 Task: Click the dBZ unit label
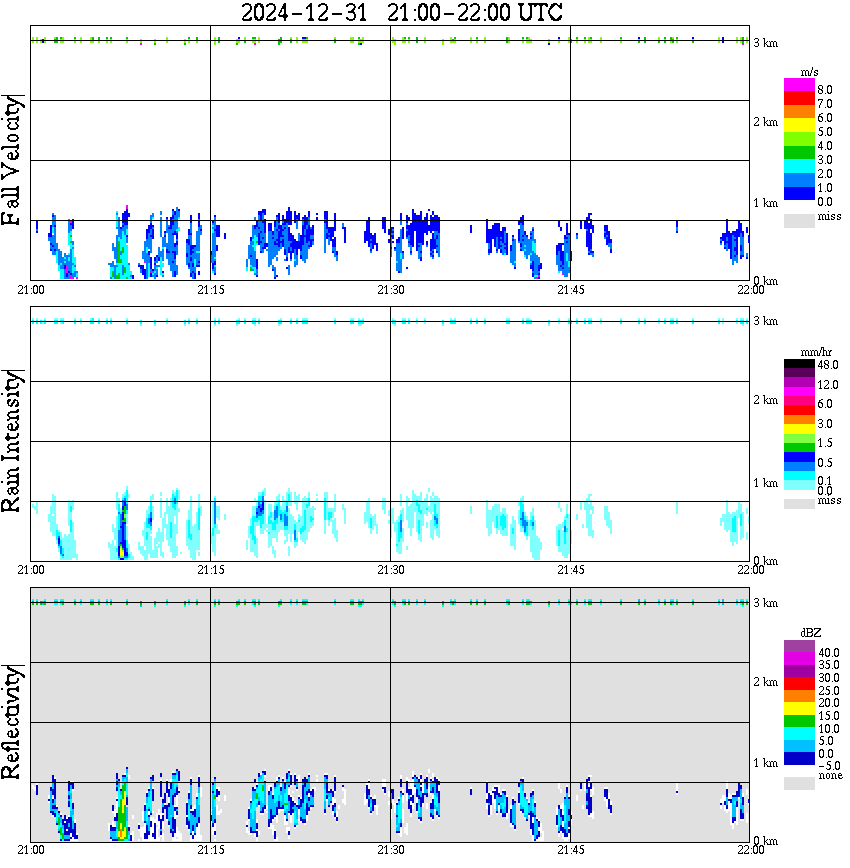811,633
